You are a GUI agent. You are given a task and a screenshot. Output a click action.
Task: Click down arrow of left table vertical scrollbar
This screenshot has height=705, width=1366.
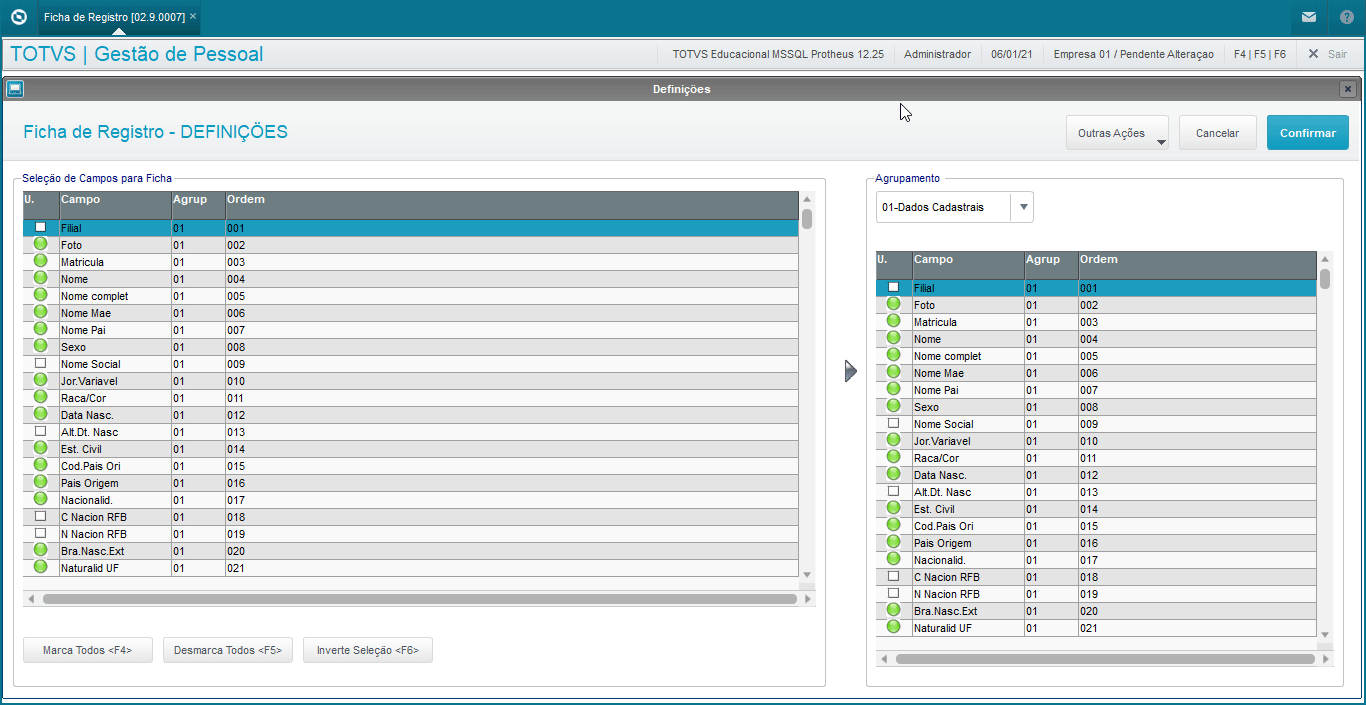tap(807, 574)
